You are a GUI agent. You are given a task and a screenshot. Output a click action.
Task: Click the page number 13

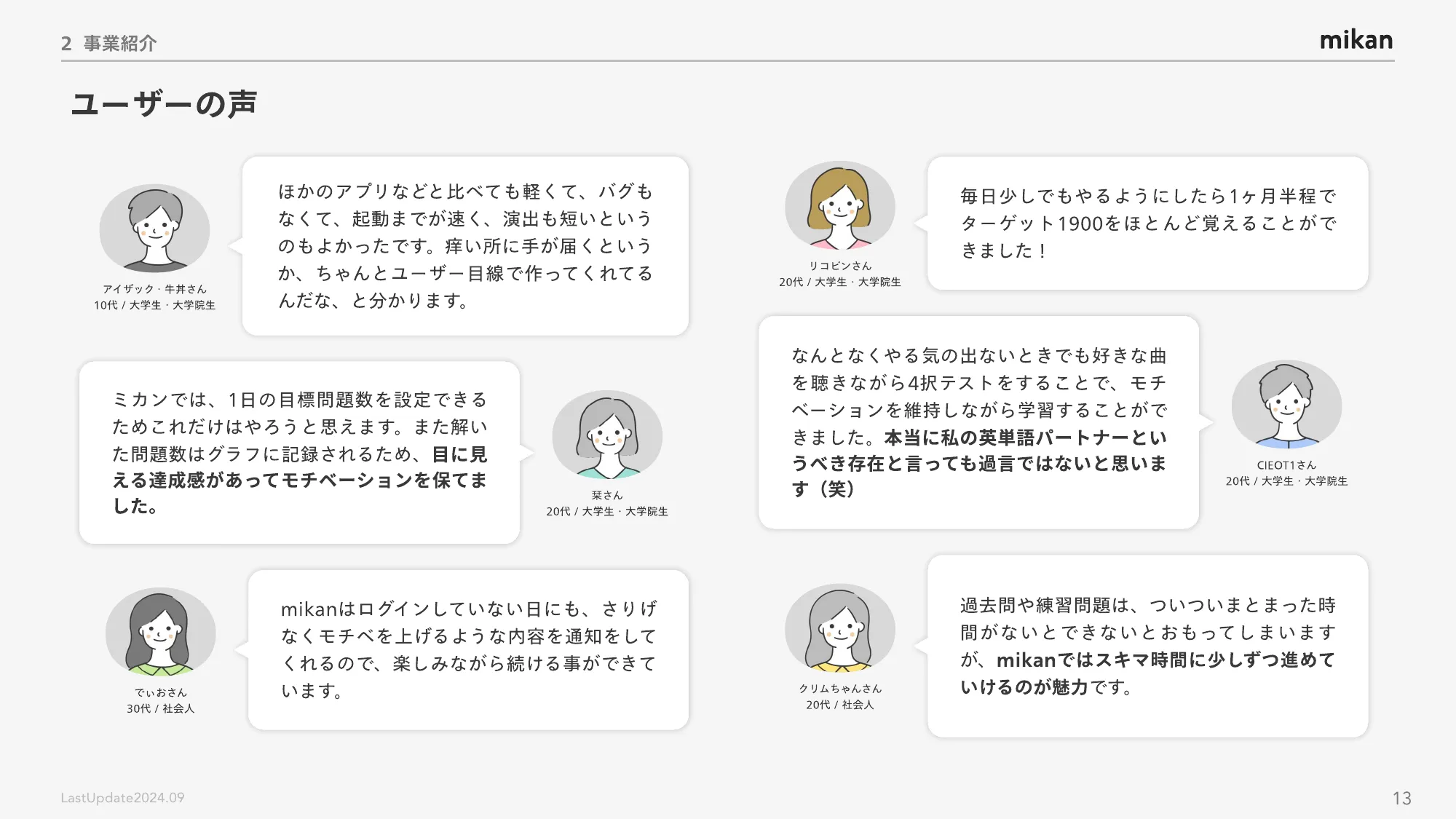click(1401, 798)
